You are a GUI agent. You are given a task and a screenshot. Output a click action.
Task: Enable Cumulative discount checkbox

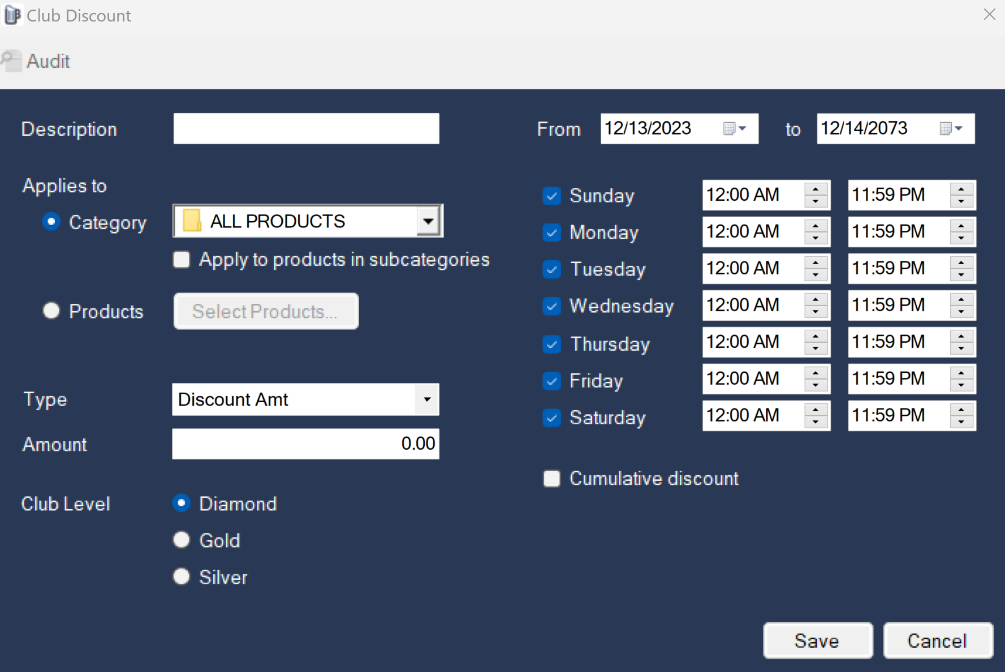[552, 478]
